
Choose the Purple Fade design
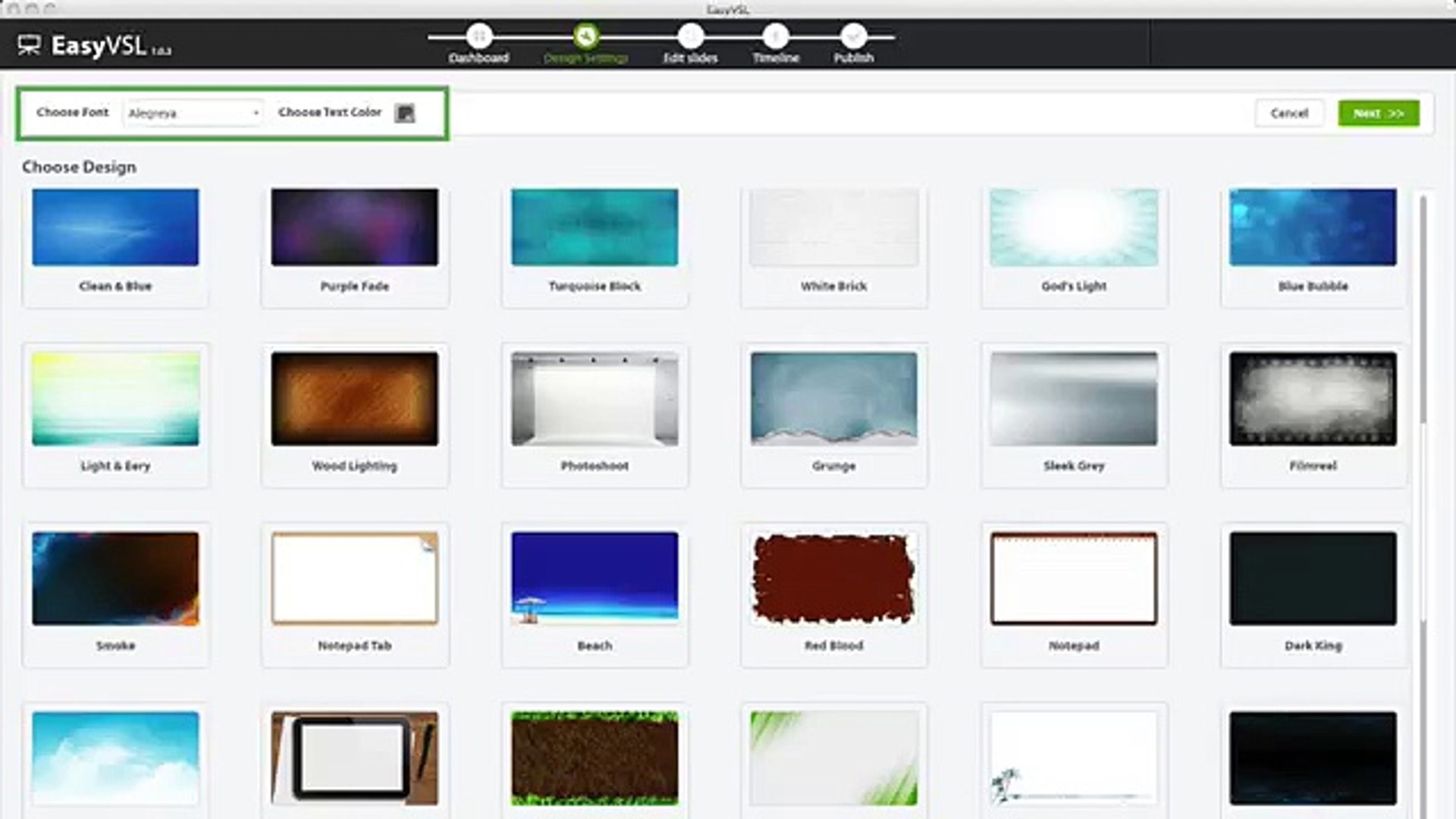click(x=354, y=227)
